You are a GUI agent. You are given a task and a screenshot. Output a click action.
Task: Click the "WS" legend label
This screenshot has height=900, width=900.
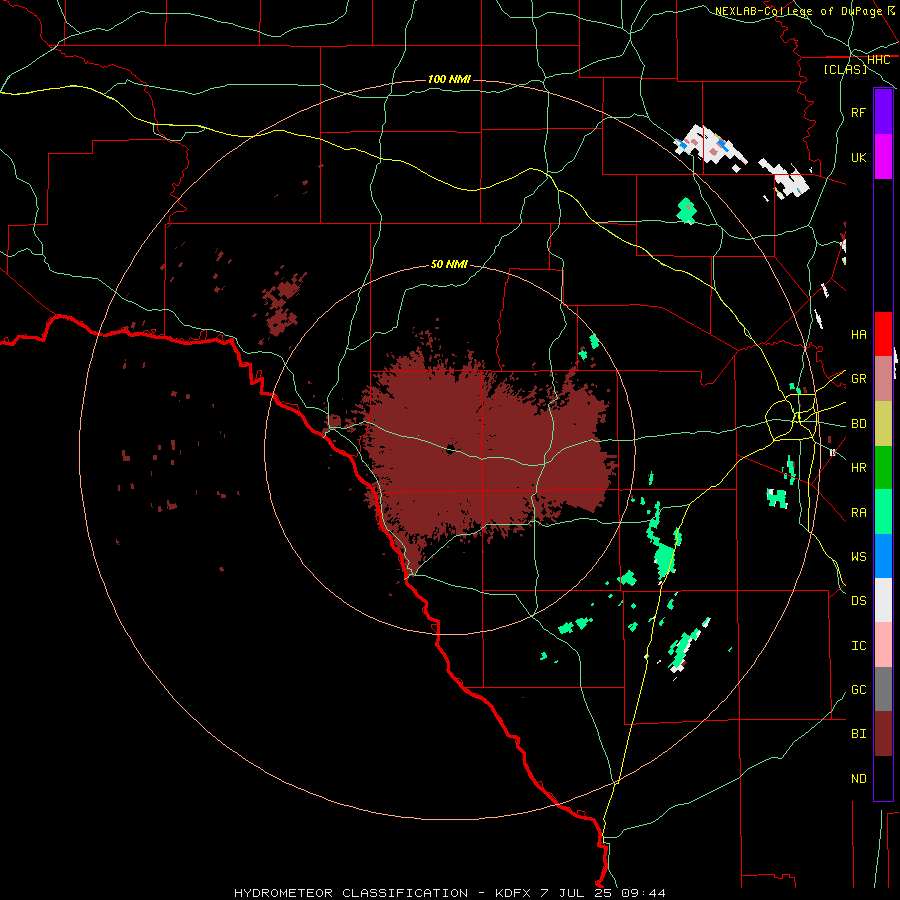tap(859, 557)
